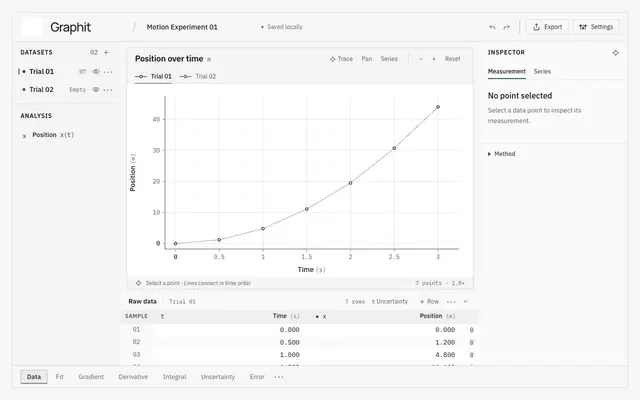Click the Export button
The height and width of the screenshot is (400, 640).
point(547,27)
